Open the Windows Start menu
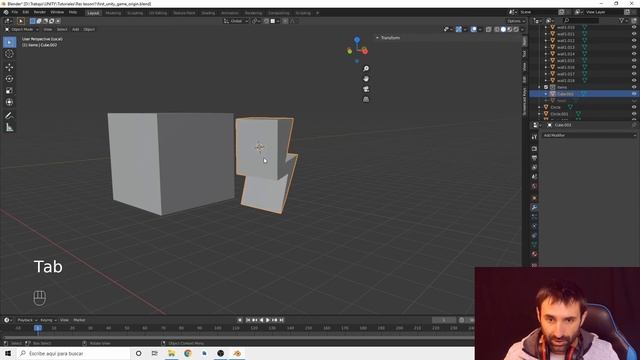640x360 pixels. [x=8, y=353]
